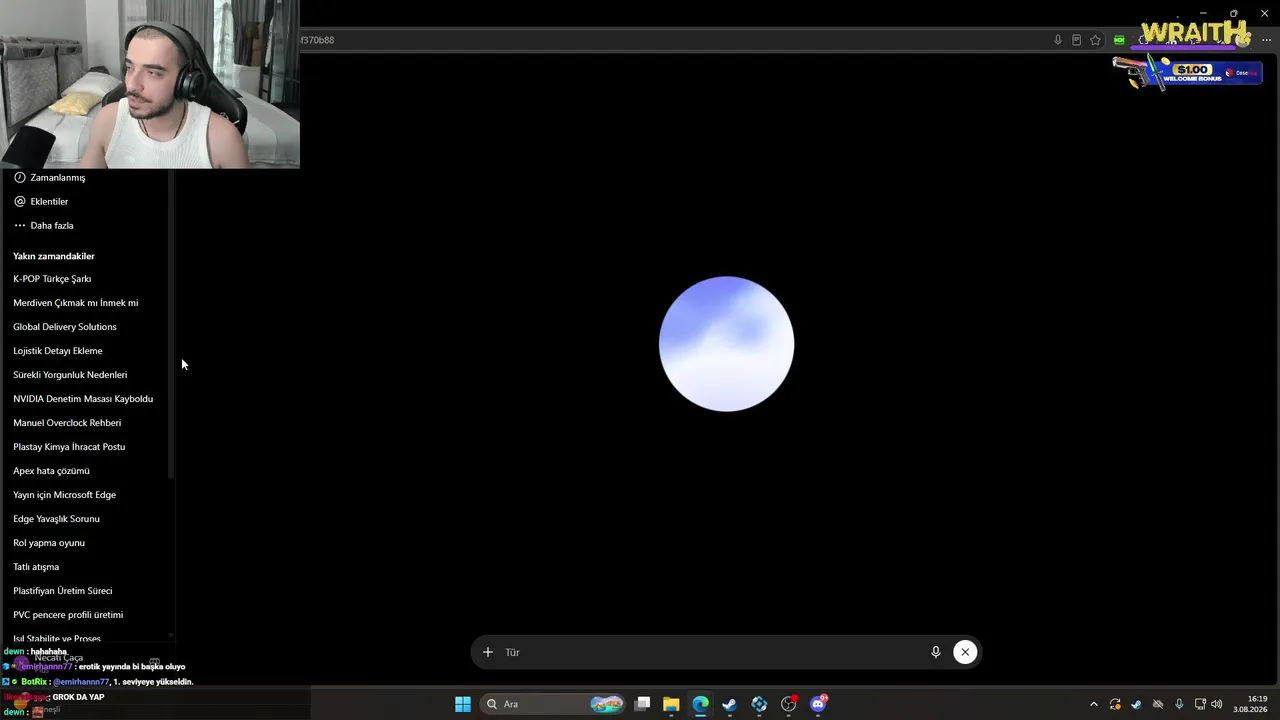Image resolution: width=1280 pixels, height=720 pixels.
Task: Open browser settings and more menu
Action: tap(1266, 40)
